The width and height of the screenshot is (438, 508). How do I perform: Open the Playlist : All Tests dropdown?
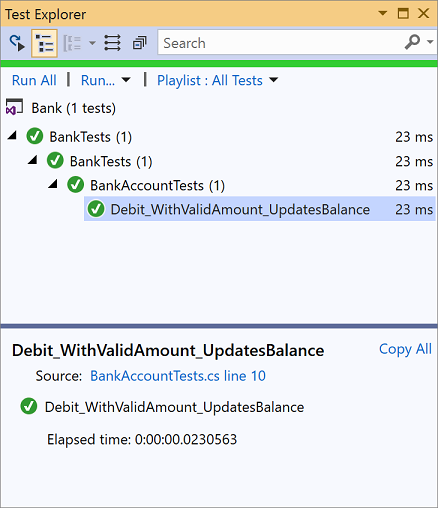click(x=217, y=80)
